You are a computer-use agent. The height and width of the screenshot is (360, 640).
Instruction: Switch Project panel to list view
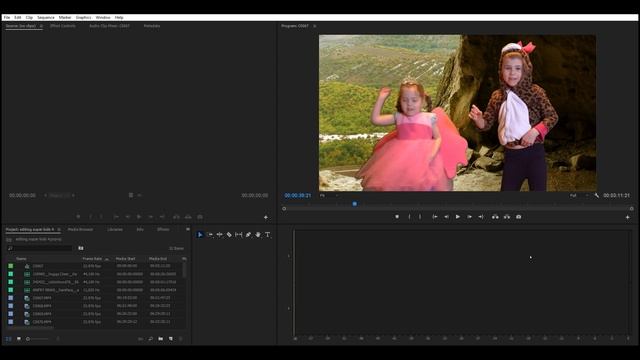coord(9,339)
